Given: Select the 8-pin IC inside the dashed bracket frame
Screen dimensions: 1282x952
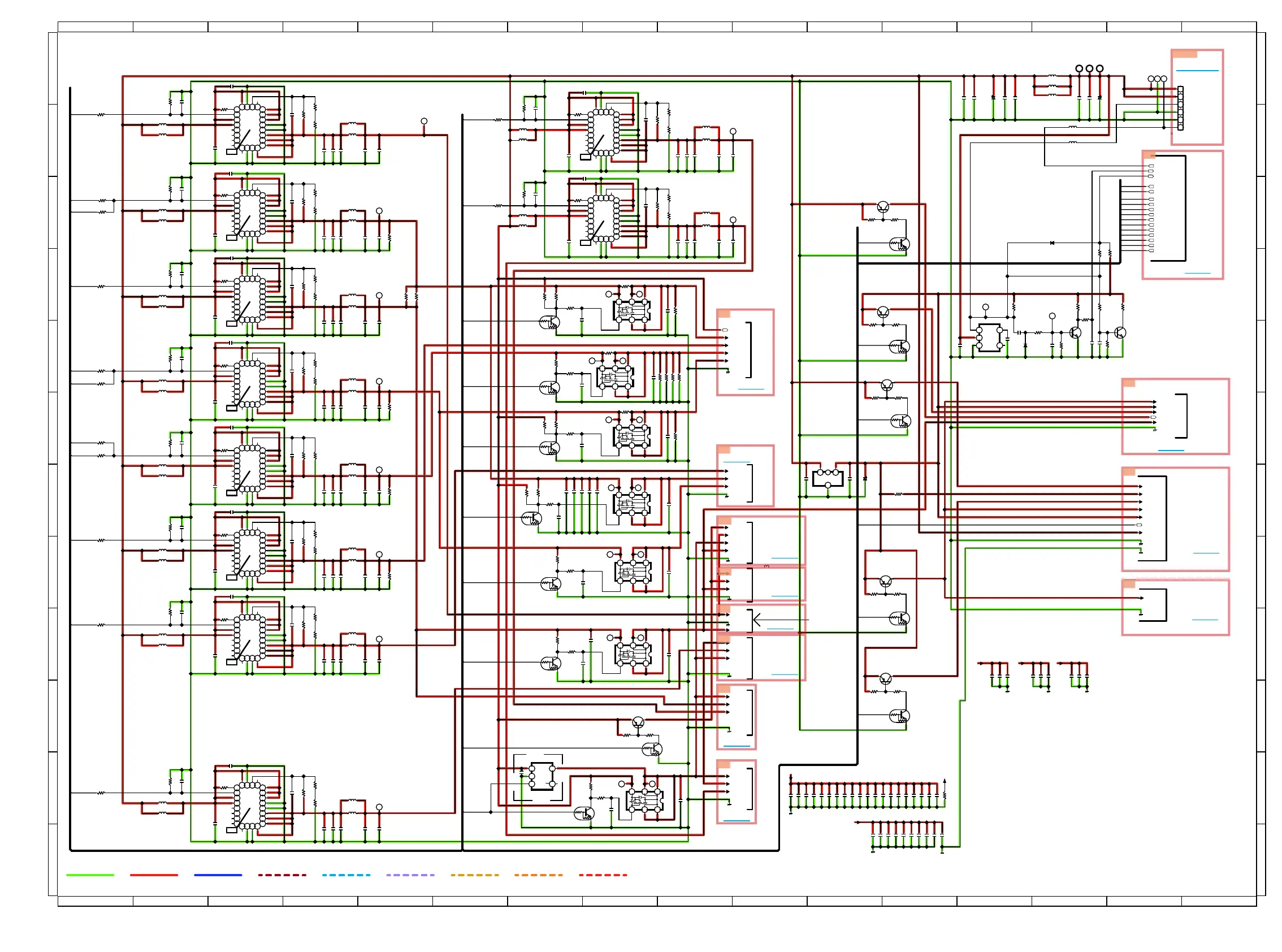Looking at the screenshot, I should pyautogui.click(x=542, y=776).
